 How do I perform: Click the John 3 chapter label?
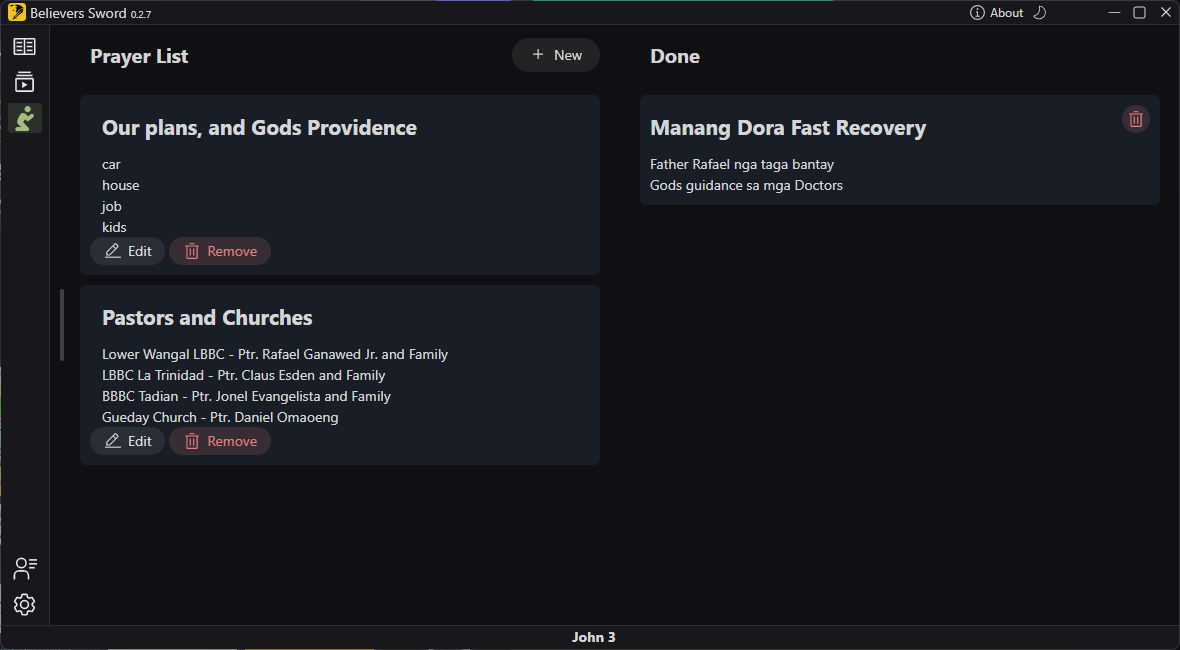coord(593,637)
